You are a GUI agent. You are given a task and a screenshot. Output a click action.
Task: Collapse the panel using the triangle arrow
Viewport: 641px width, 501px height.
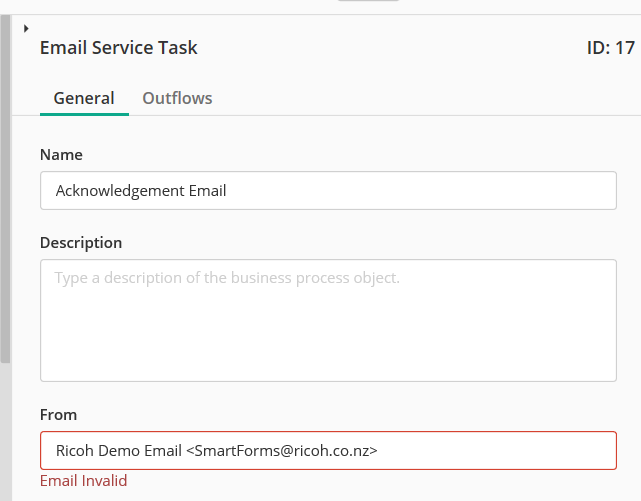tap(26, 29)
